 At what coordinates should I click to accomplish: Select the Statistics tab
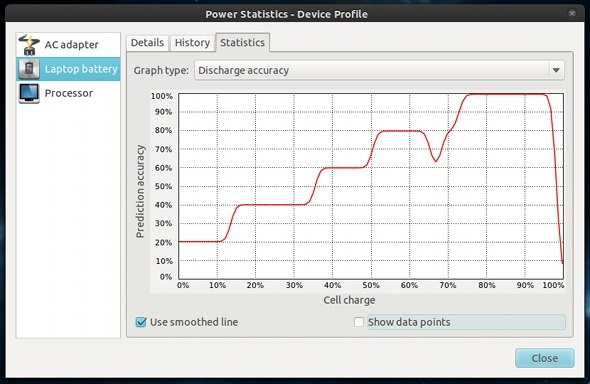(x=242, y=42)
